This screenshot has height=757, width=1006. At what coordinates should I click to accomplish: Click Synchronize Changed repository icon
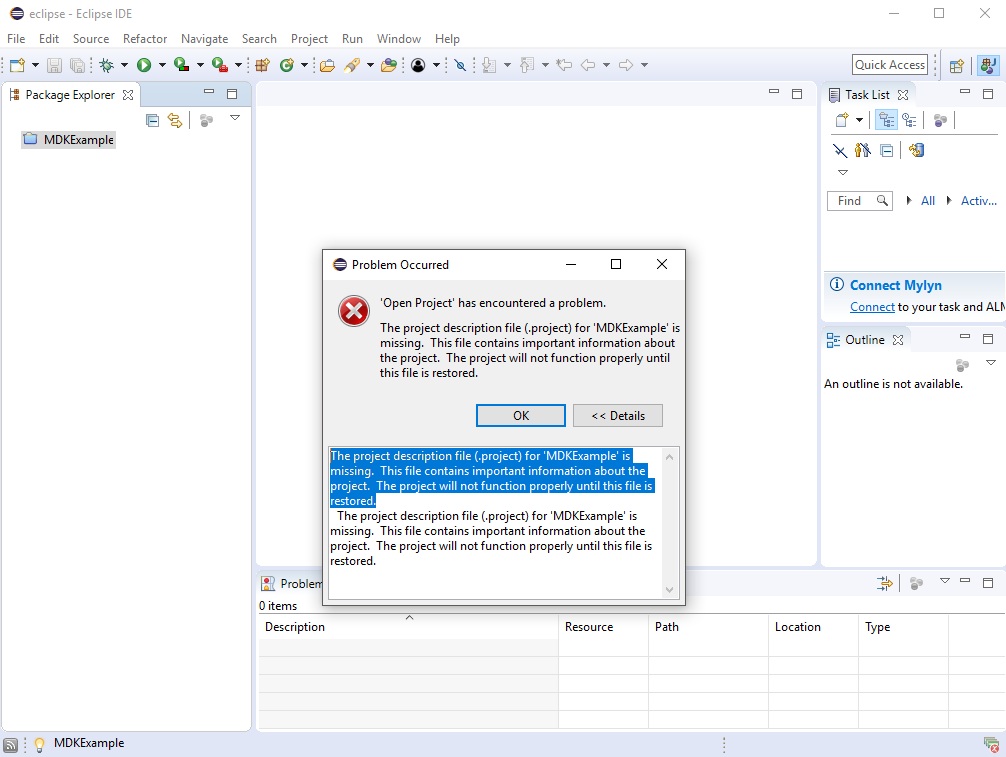pyautogui.click(x=917, y=150)
